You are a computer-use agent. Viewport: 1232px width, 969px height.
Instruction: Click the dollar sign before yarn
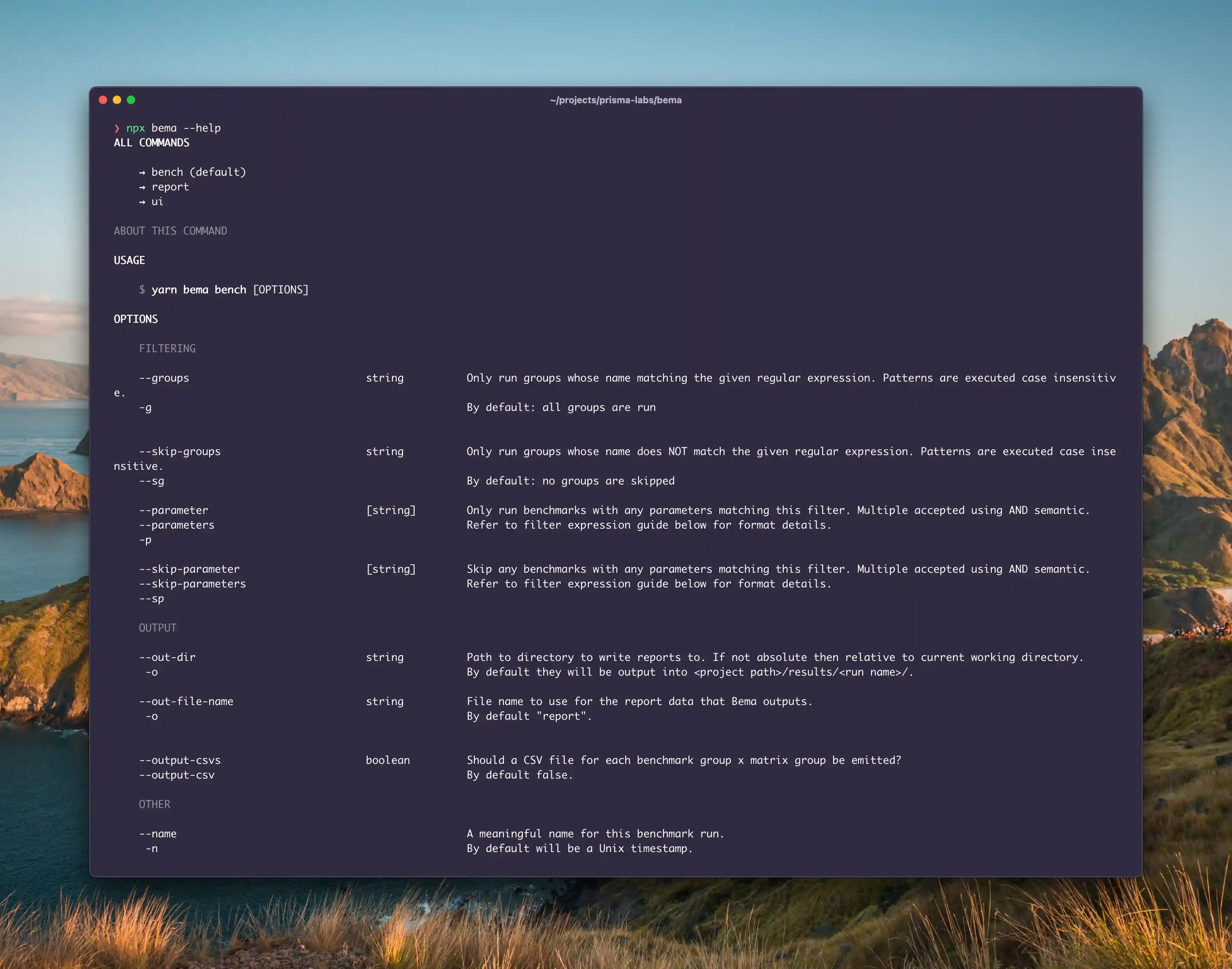(x=142, y=290)
